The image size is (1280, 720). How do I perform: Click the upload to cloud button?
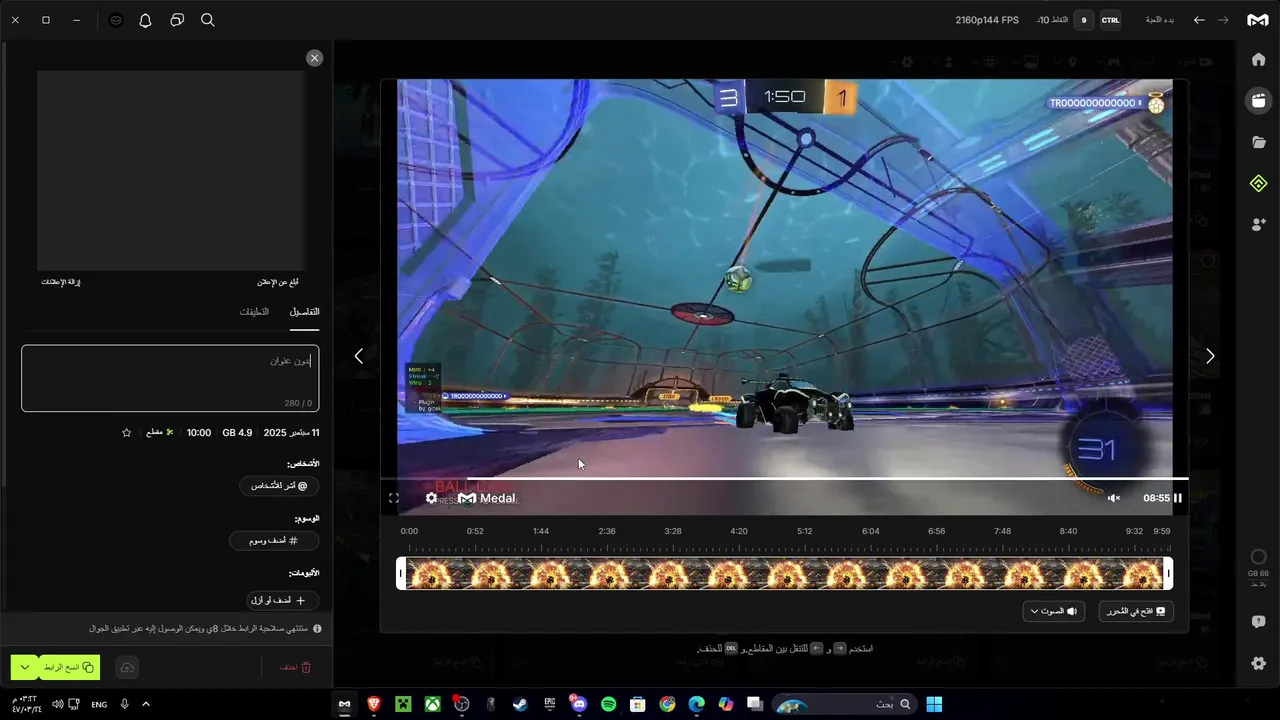(127, 667)
